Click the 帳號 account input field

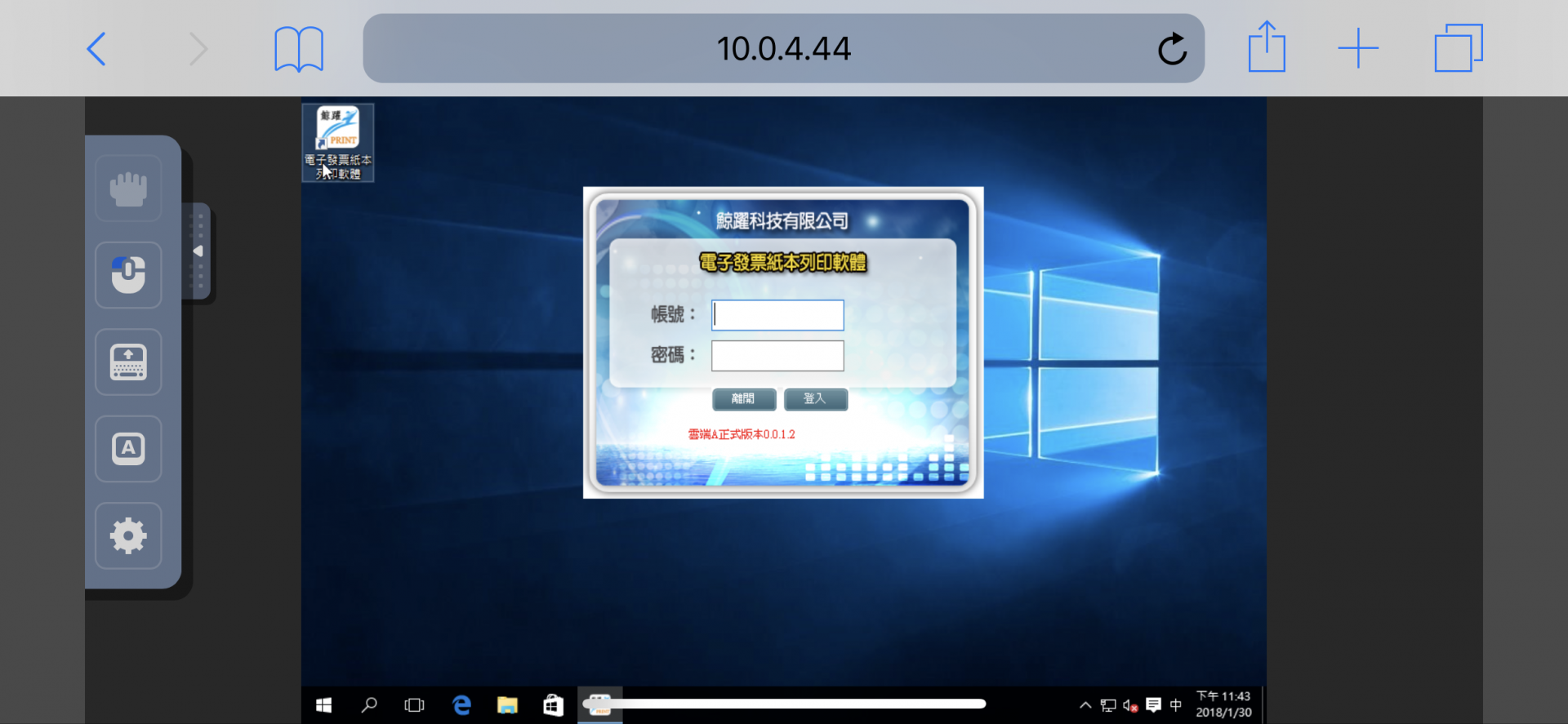777,315
